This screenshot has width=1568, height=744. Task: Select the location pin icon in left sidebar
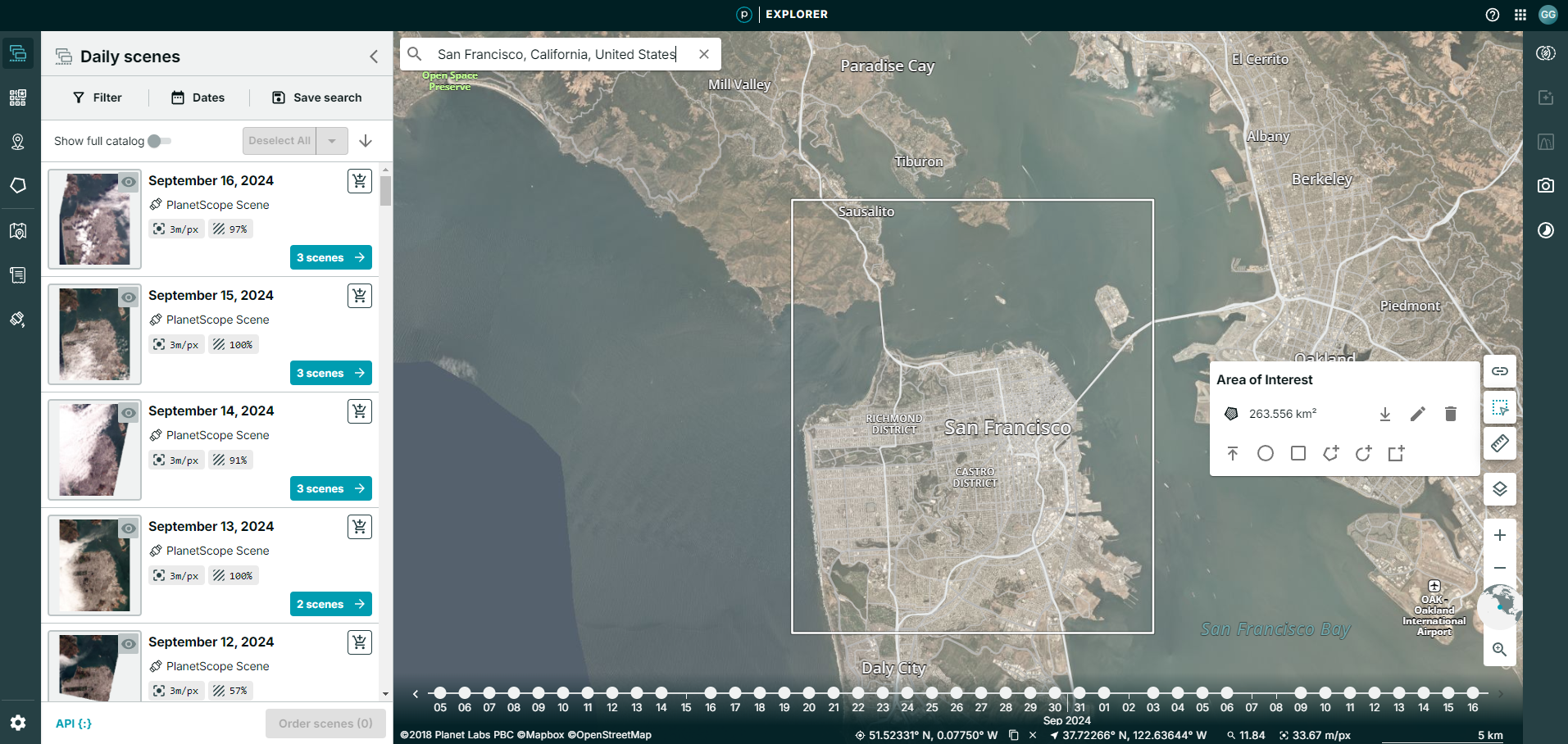pos(17,141)
